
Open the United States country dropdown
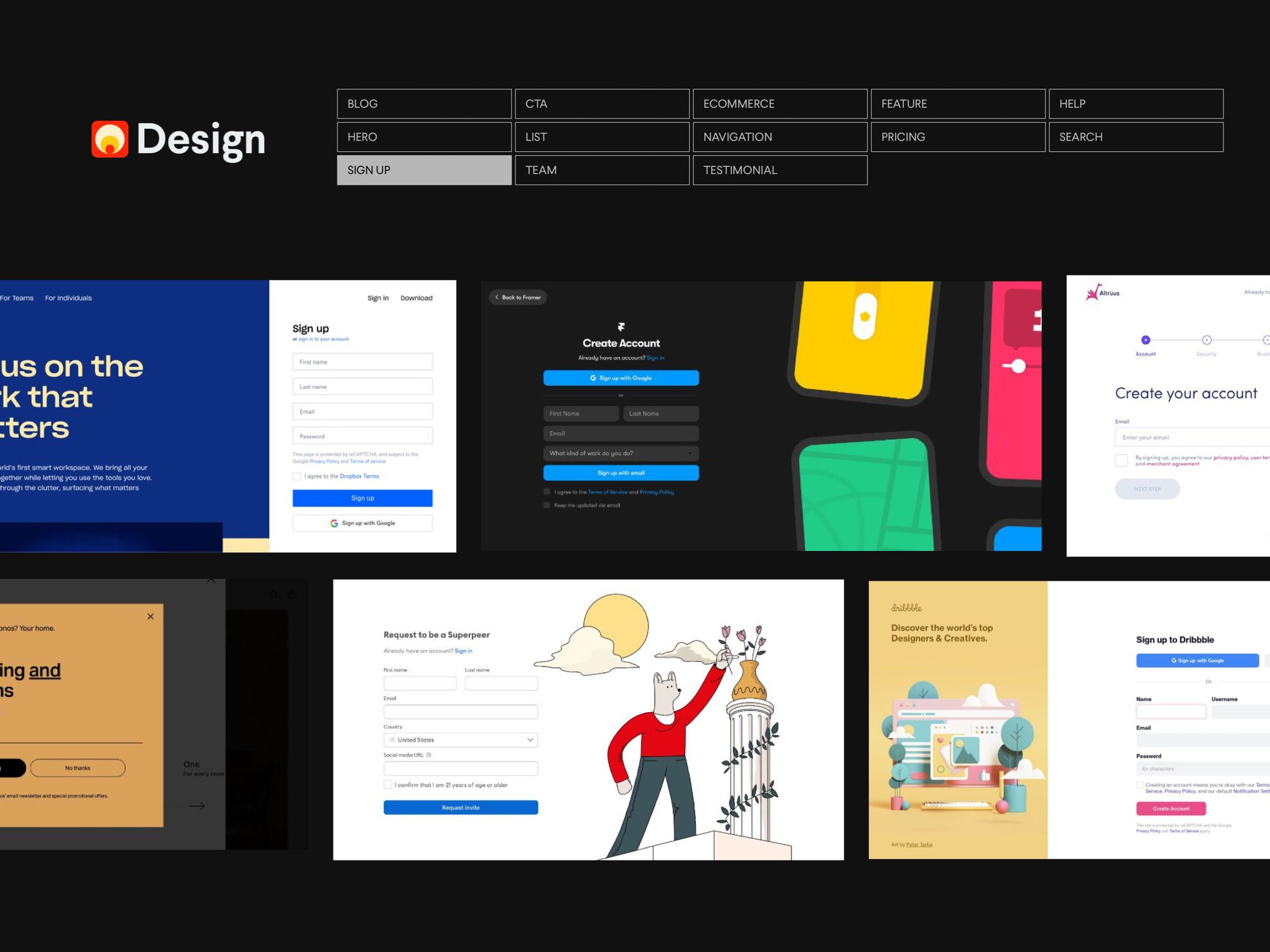pyautogui.click(x=460, y=740)
